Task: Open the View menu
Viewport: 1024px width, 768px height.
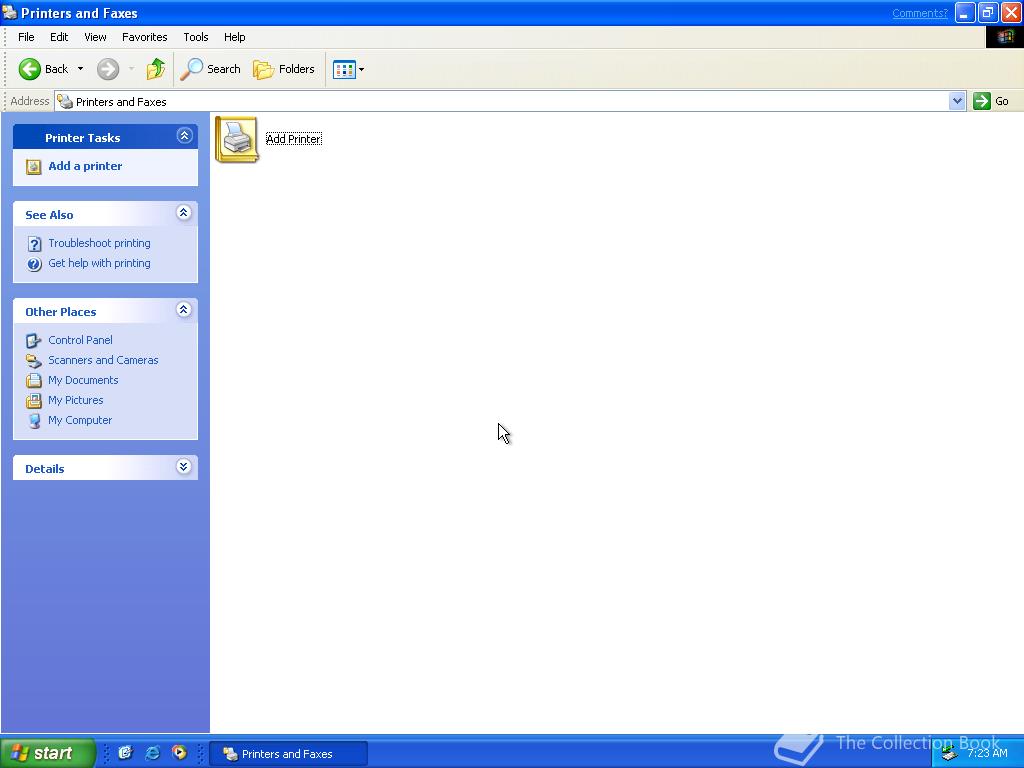Action: pyautogui.click(x=95, y=37)
